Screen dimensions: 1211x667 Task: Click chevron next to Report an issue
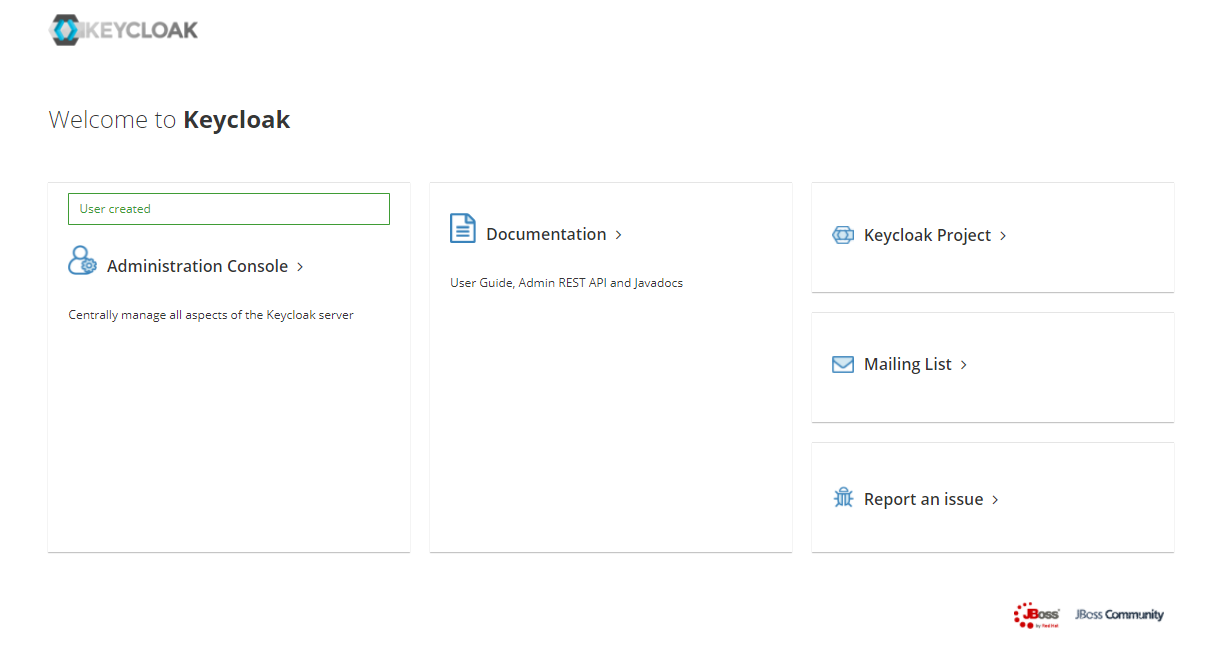[x=995, y=500]
